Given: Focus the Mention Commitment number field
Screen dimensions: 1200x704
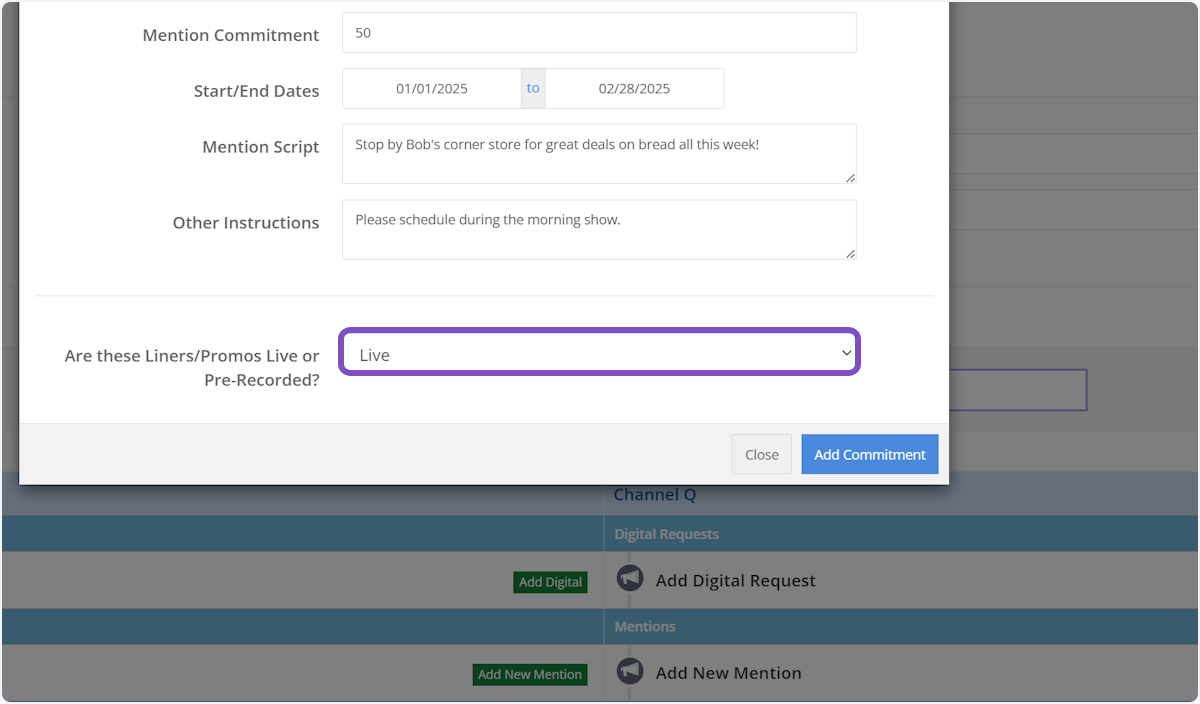Looking at the screenshot, I should pyautogui.click(x=599, y=33).
